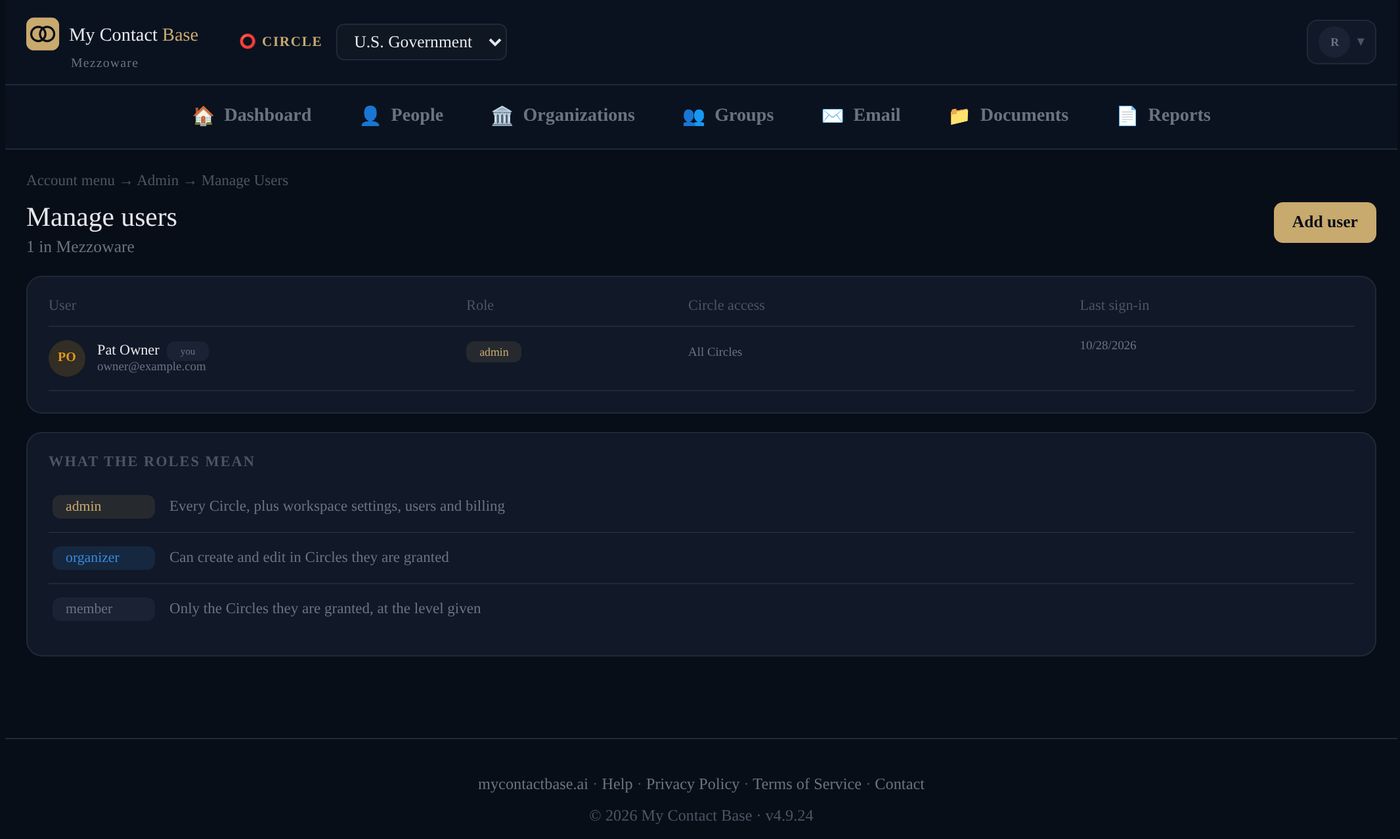Click the admin badge in roles legend
The width and height of the screenshot is (1400, 839).
[103, 507]
